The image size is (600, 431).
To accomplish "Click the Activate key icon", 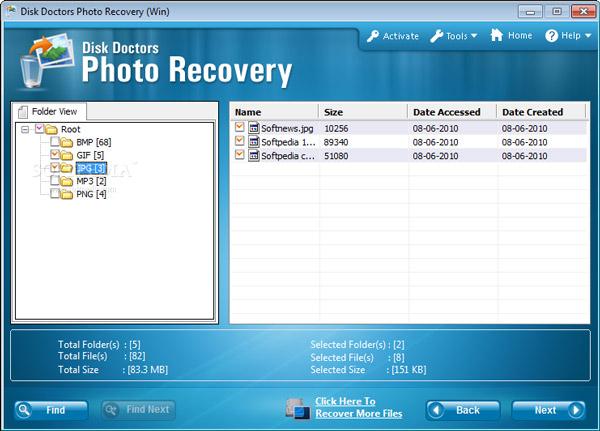I will point(373,36).
